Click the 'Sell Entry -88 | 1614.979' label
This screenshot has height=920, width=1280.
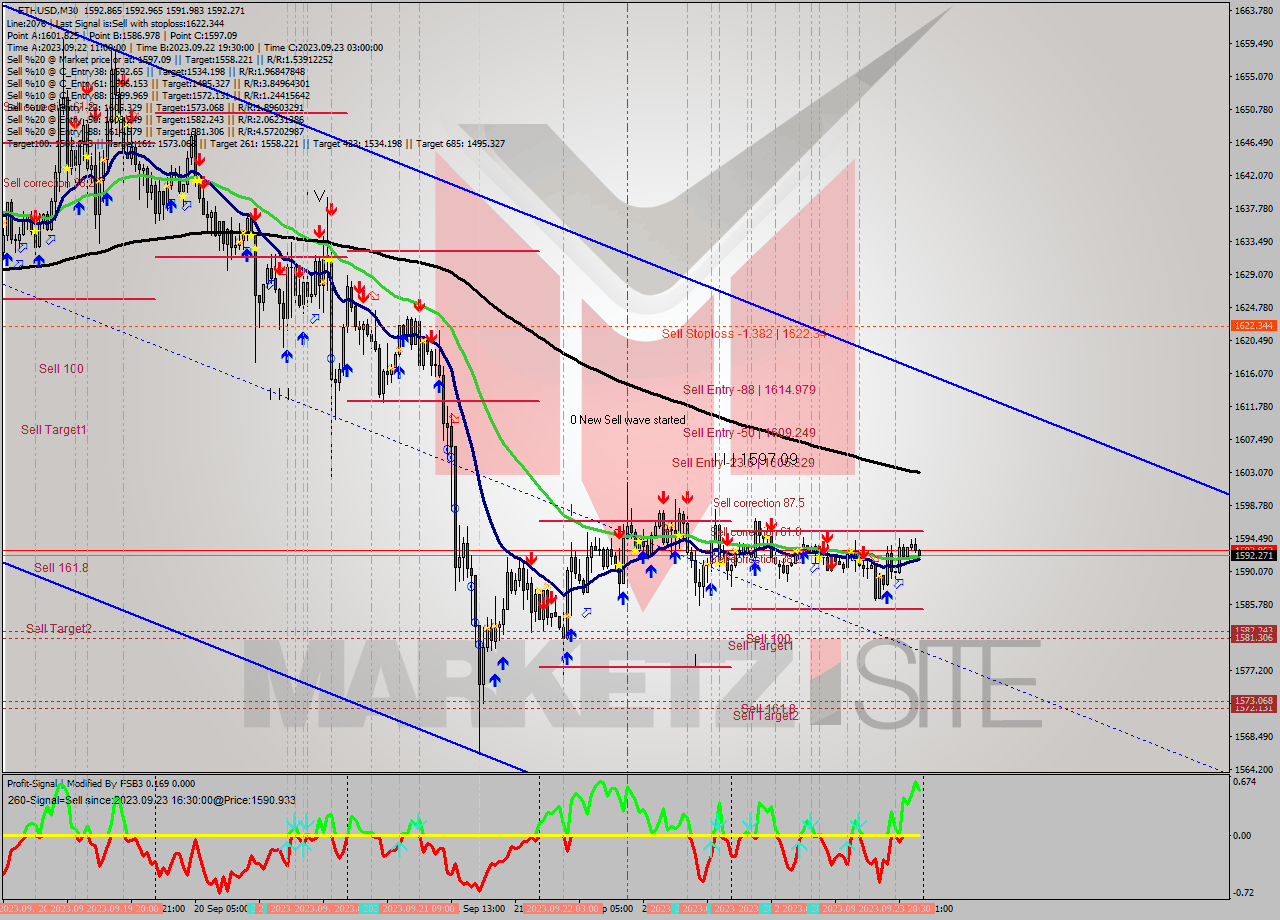coord(747,390)
